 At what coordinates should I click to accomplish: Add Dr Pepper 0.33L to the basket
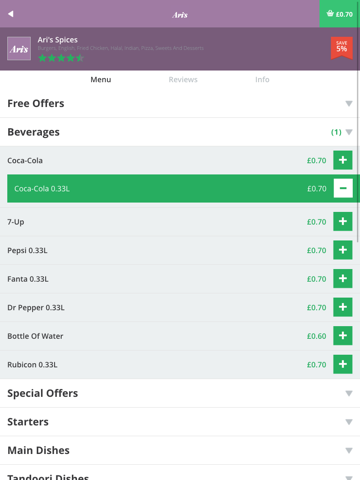point(343,307)
